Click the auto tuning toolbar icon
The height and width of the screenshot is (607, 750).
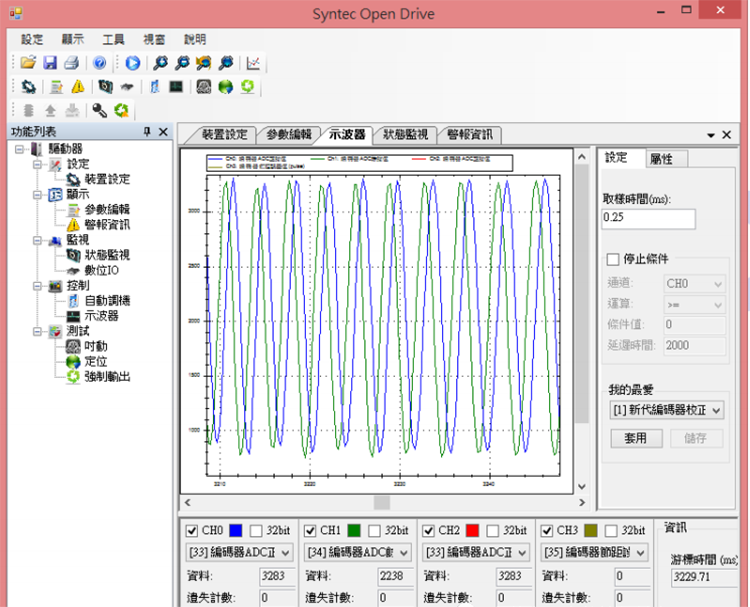[154, 87]
